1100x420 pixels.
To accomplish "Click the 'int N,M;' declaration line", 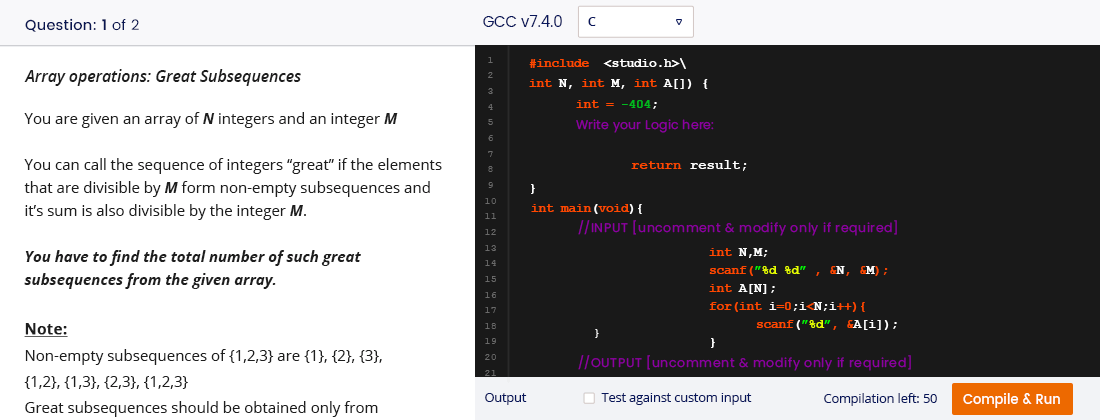I will 739,252.
